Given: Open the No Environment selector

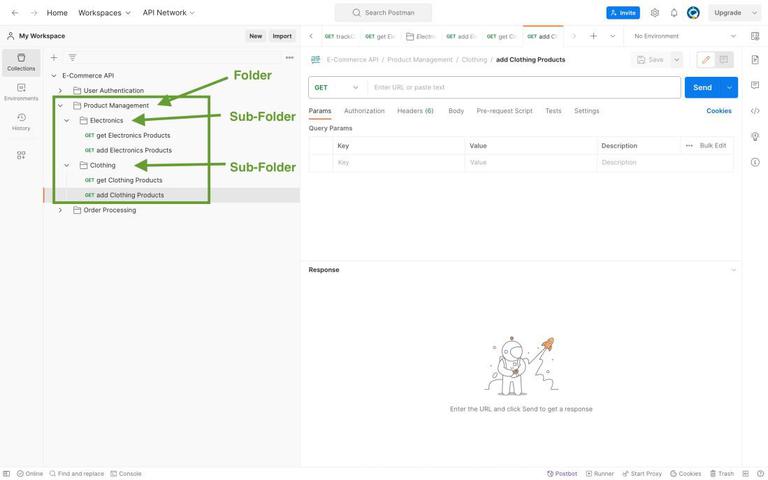Looking at the screenshot, I should [x=684, y=36].
